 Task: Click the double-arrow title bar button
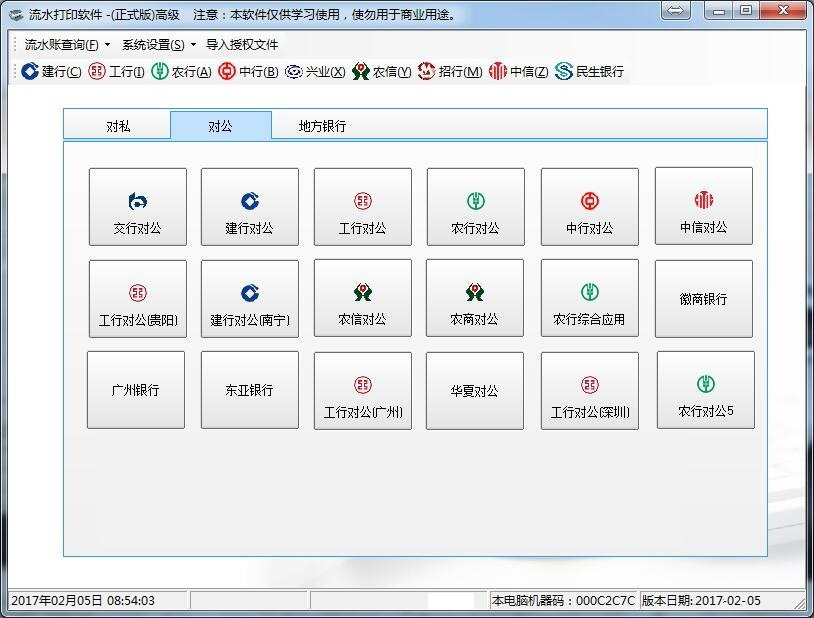point(675,10)
